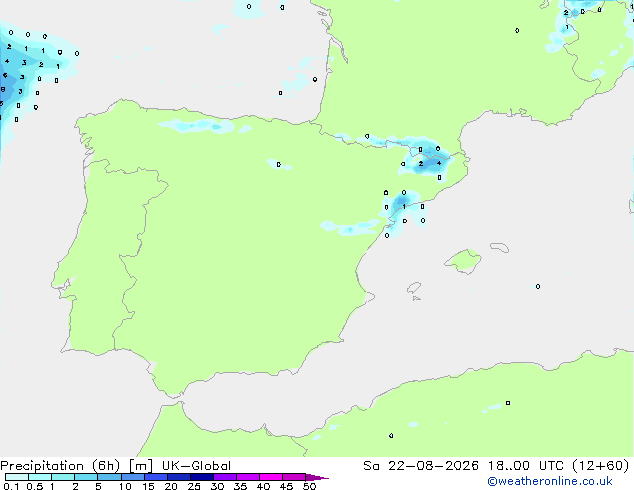Select the 5 to 10 legend color swatch
Screen dimensions: 634x490
[109, 477]
